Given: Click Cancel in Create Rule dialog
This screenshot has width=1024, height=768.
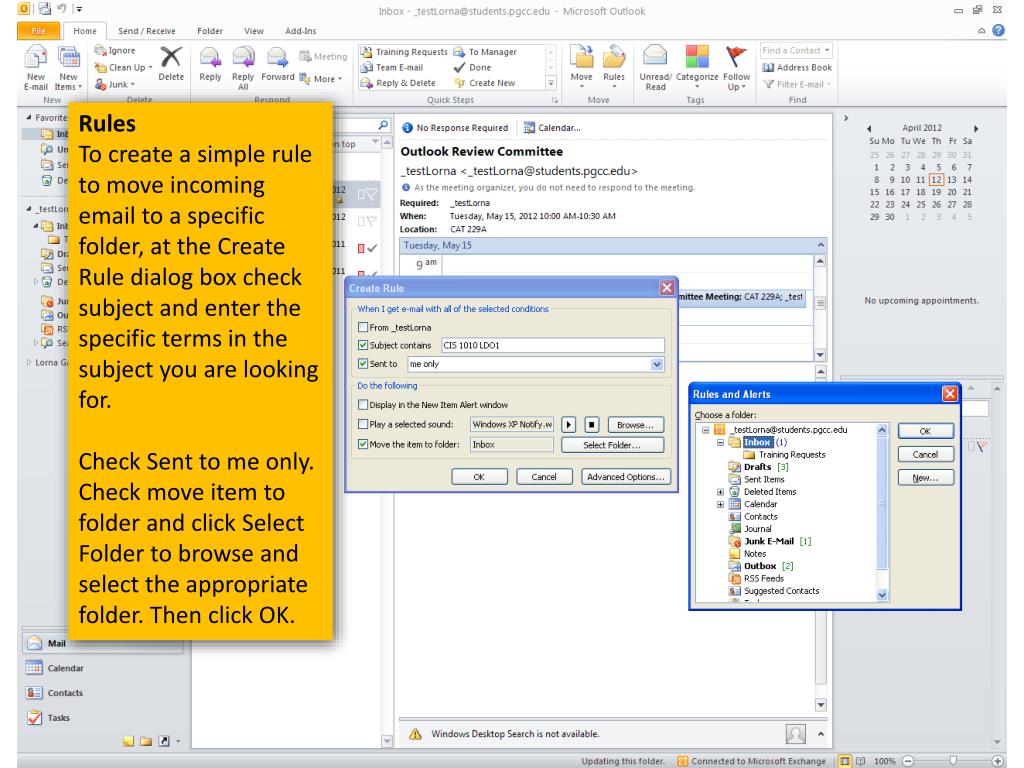Looking at the screenshot, I should point(544,477).
